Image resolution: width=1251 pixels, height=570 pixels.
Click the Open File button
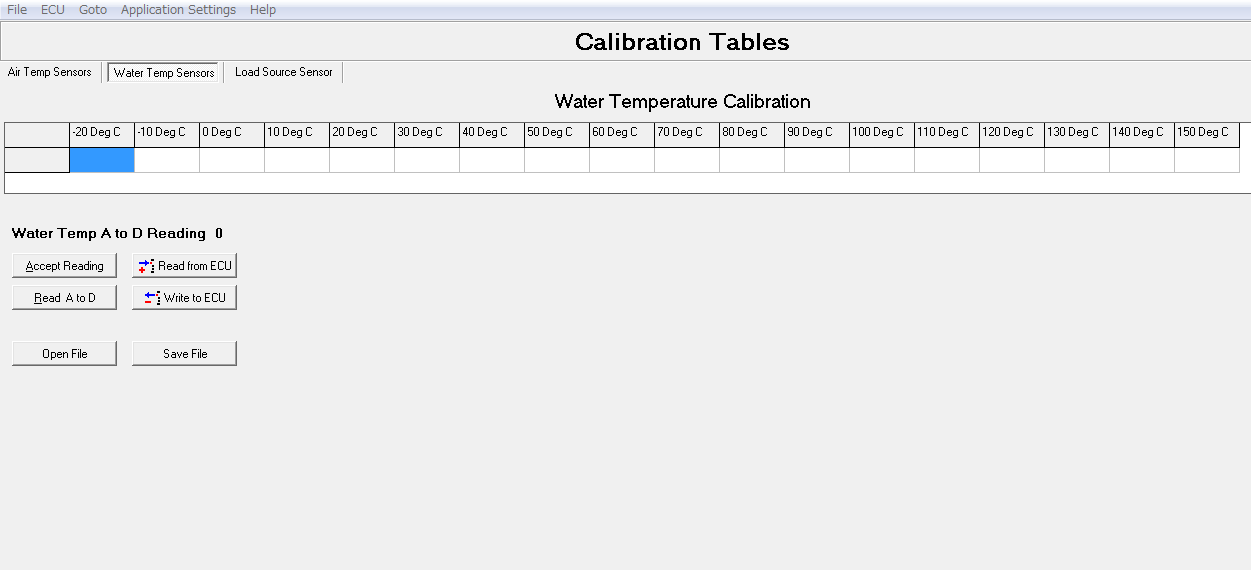(64, 354)
